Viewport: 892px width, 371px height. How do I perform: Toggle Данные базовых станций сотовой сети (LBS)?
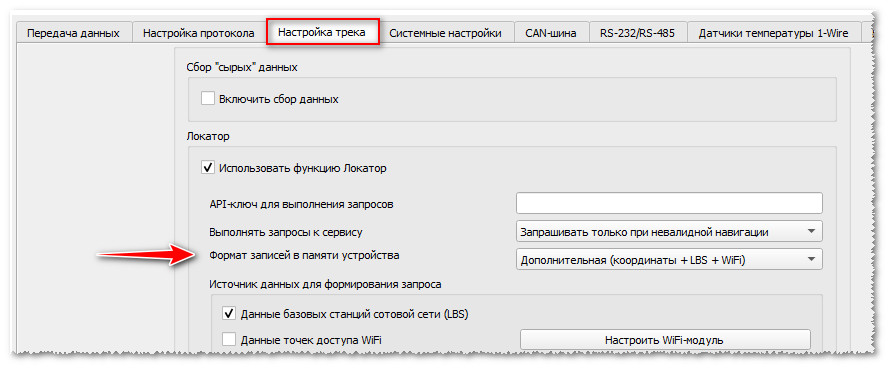pyautogui.click(x=229, y=314)
